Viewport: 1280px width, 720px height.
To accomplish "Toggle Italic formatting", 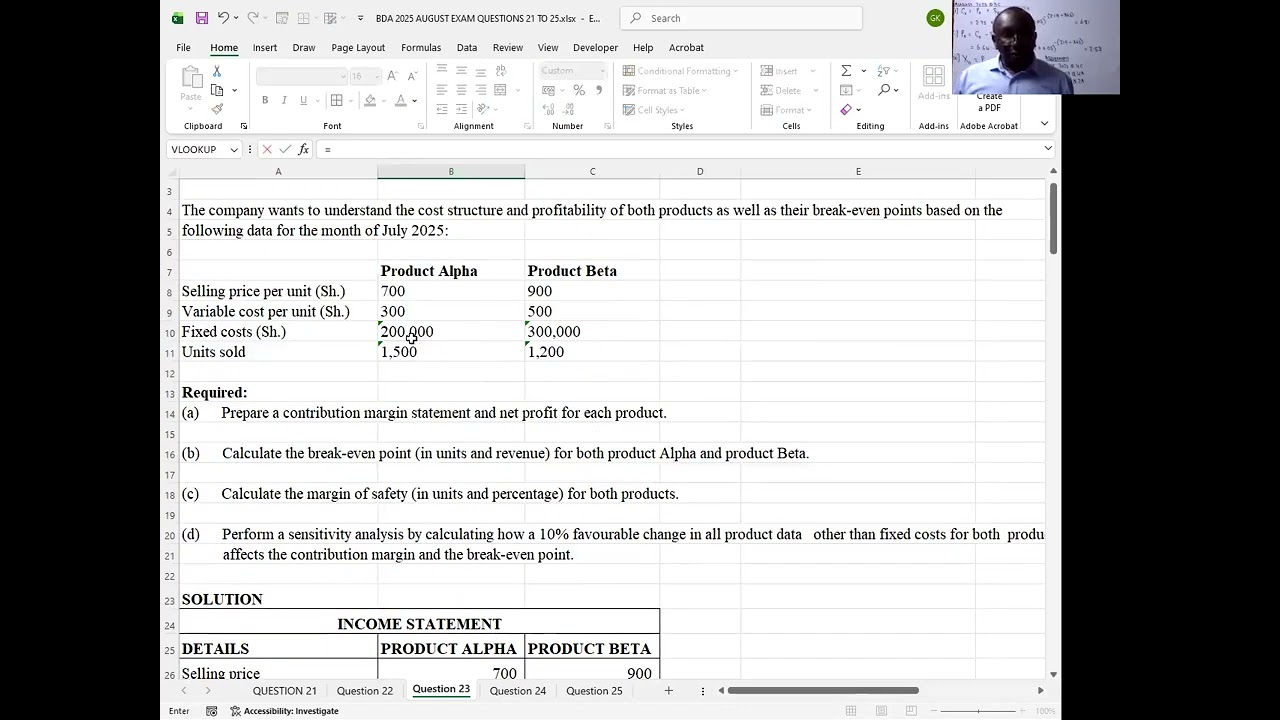I will (x=284, y=100).
